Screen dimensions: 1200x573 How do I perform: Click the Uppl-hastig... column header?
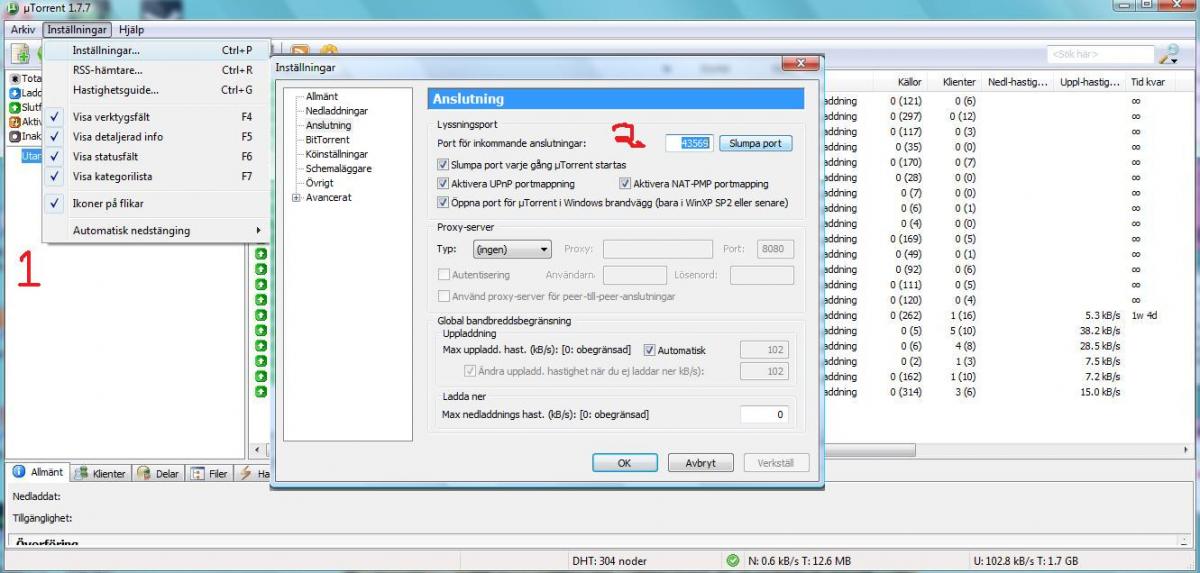[1090, 82]
